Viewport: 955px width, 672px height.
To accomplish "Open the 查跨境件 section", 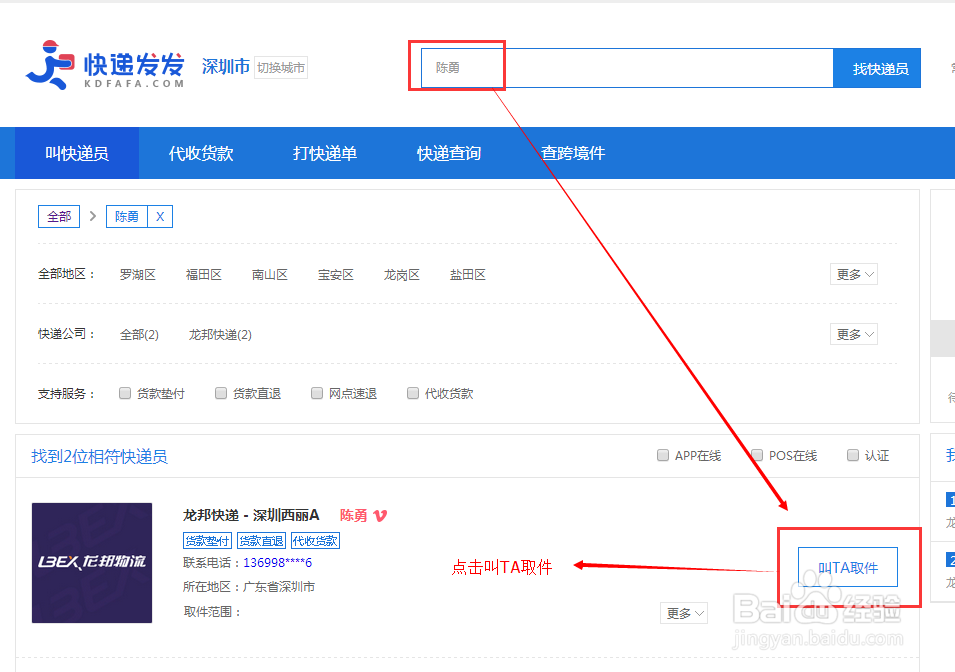I will (571, 153).
